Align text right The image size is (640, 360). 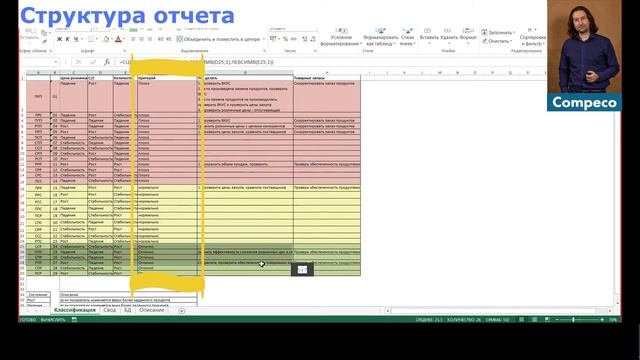150,39
